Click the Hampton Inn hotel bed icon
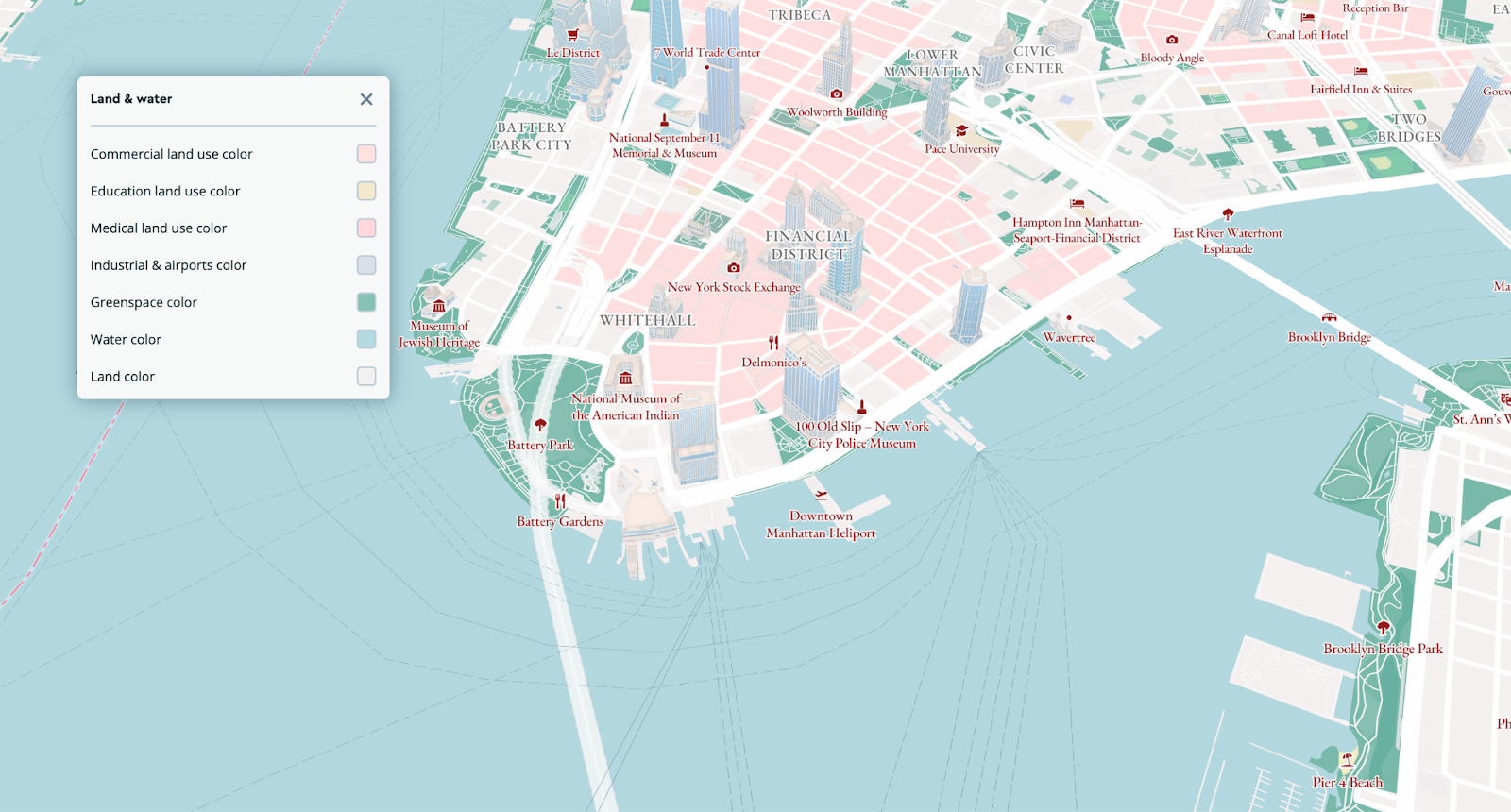Viewport: 1511px width, 812px height. point(1077,203)
